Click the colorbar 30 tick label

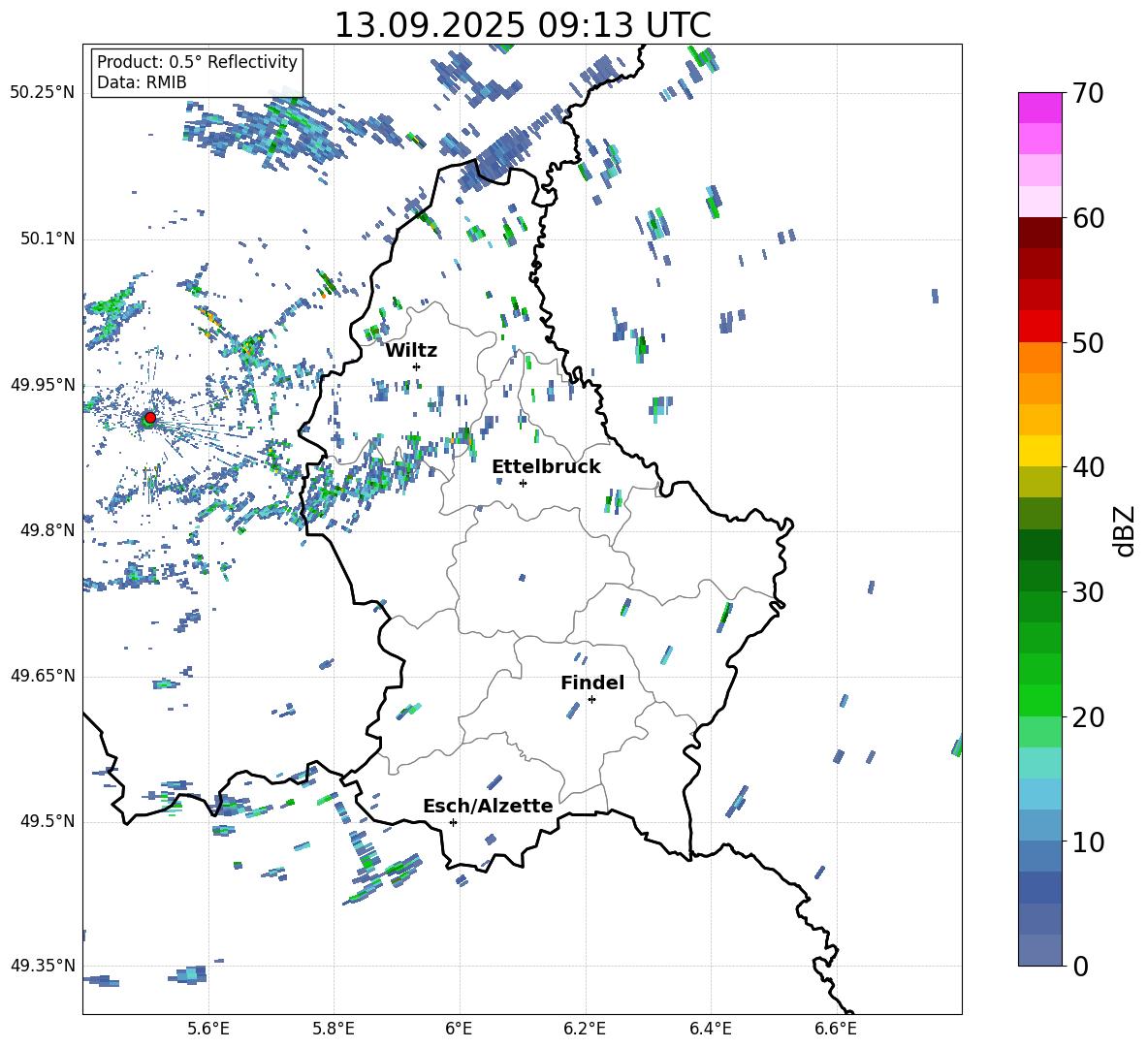(x=1088, y=592)
